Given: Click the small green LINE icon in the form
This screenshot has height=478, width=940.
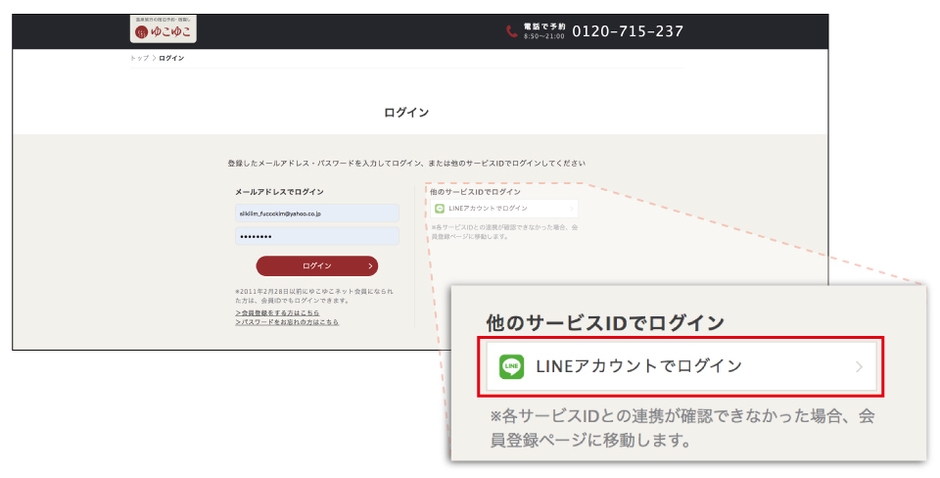Looking at the screenshot, I should (x=439, y=208).
